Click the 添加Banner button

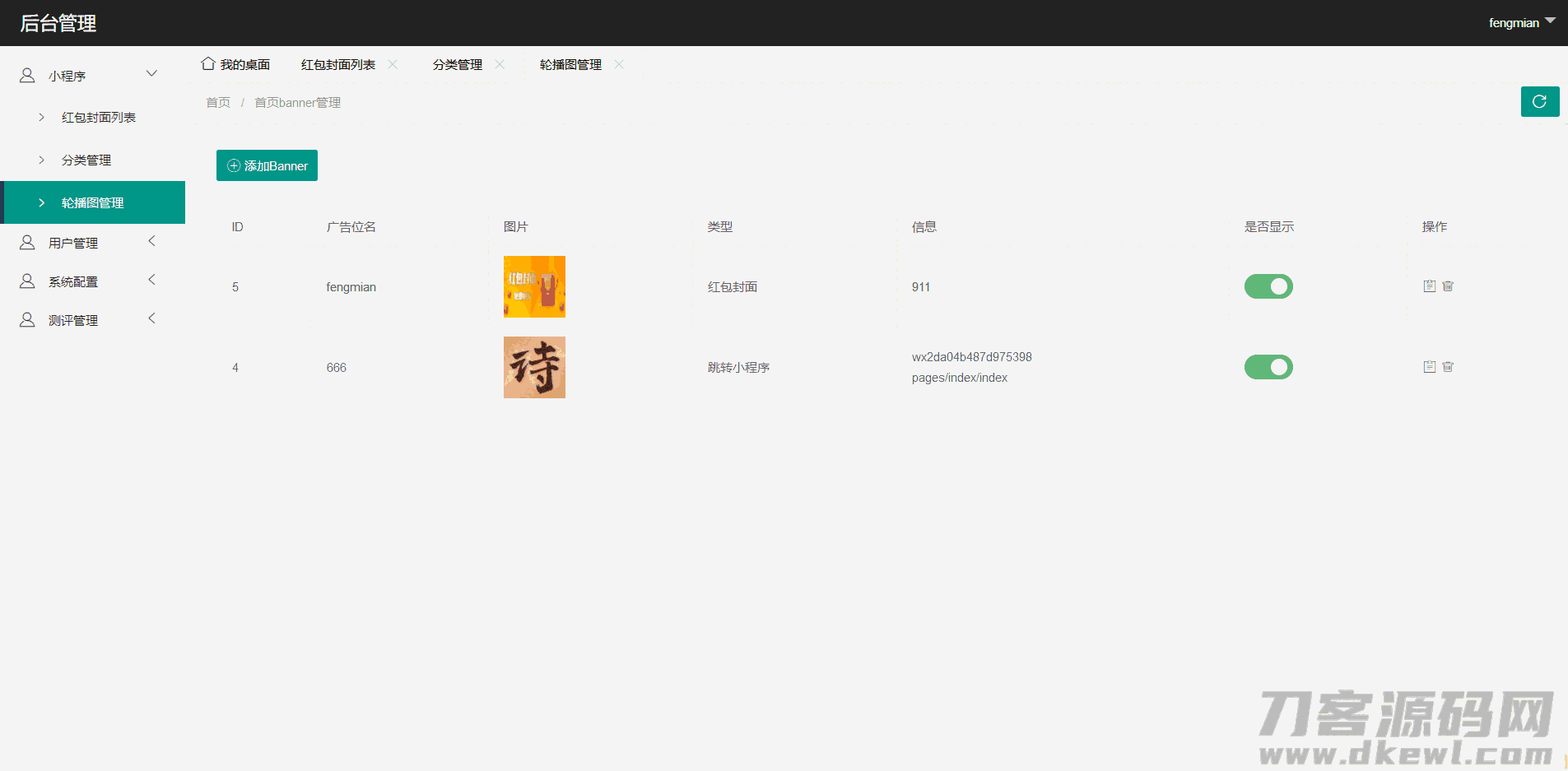click(267, 165)
